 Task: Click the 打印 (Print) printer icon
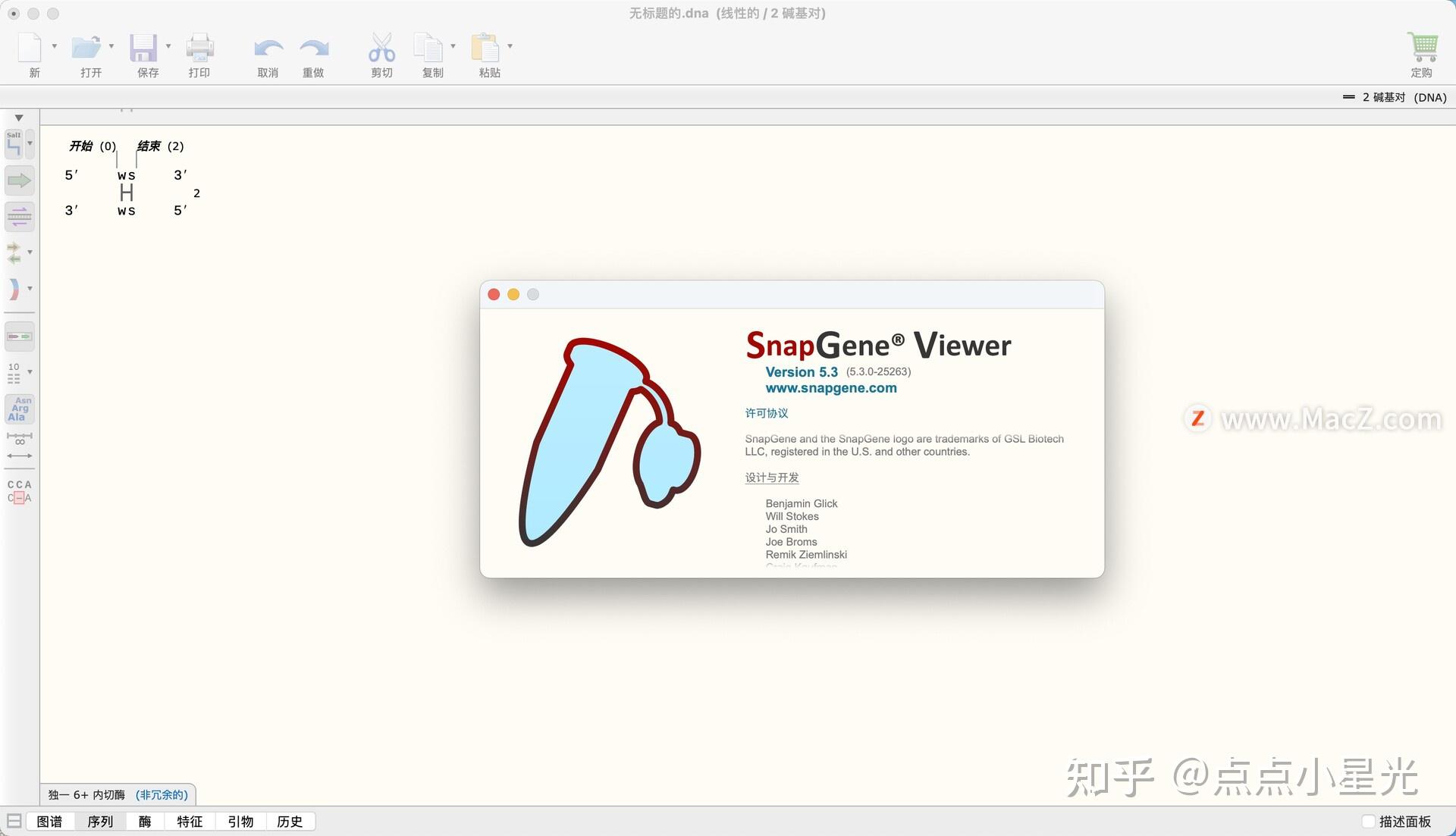[199, 47]
